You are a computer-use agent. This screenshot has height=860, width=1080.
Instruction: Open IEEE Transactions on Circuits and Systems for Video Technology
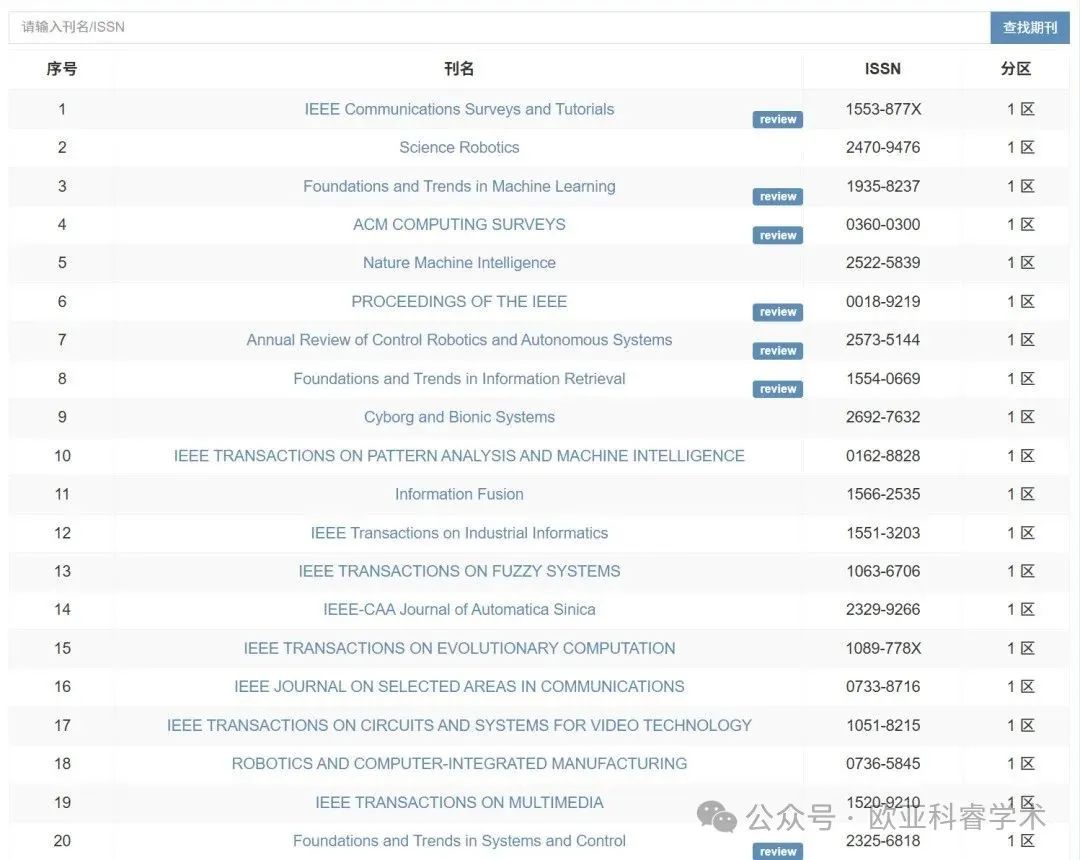459,725
